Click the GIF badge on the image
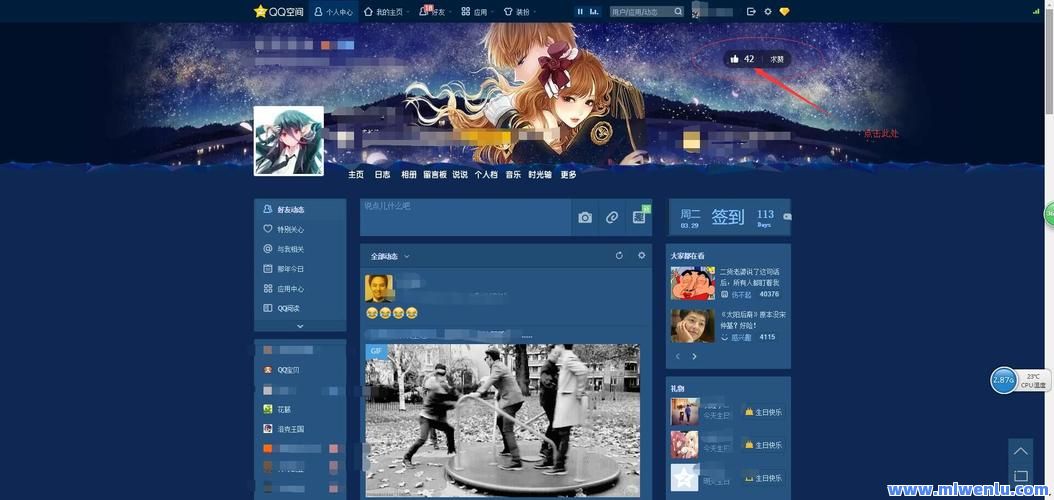Screen dimensions: 1054x500 click(374, 351)
